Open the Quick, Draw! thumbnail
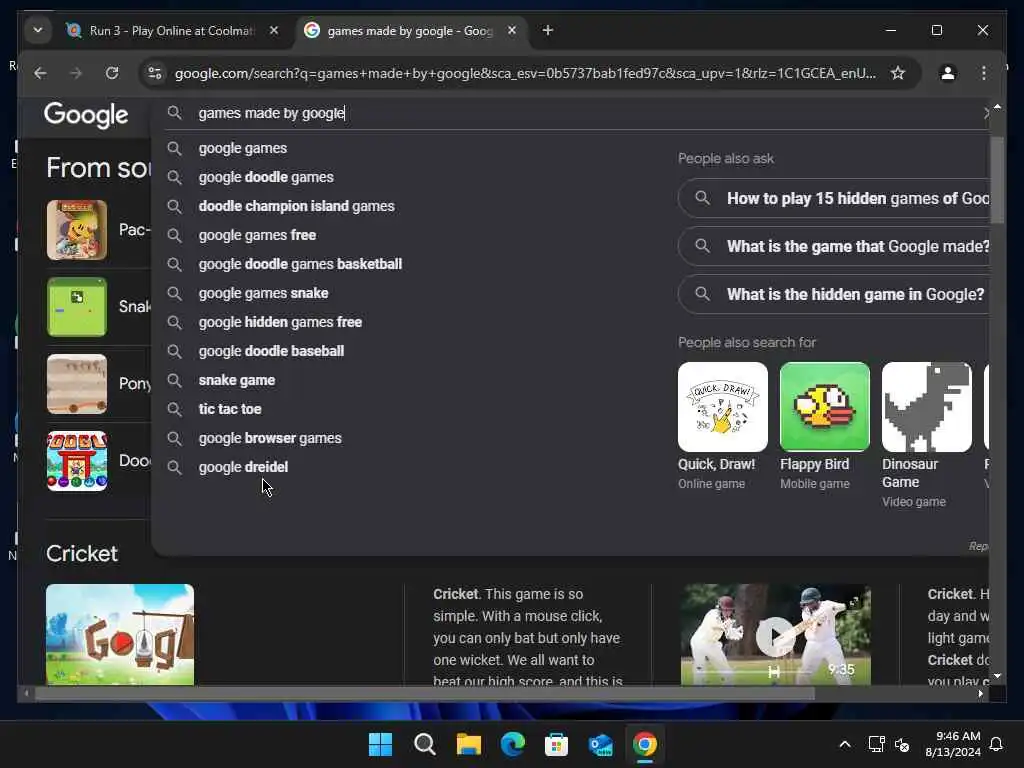The image size is (1024, 768). (722, 407)
